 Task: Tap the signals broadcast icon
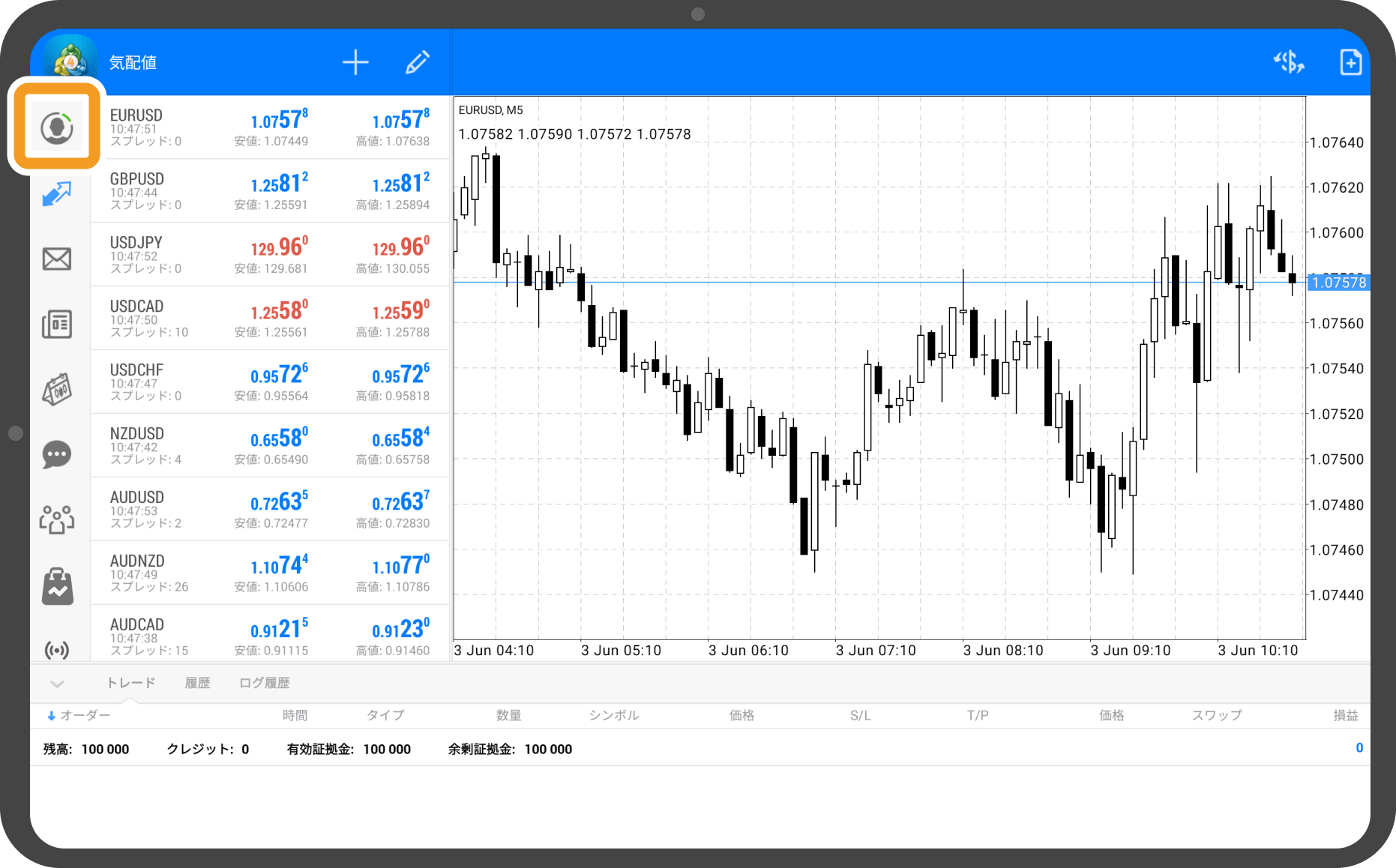click(x=57, y=649)
